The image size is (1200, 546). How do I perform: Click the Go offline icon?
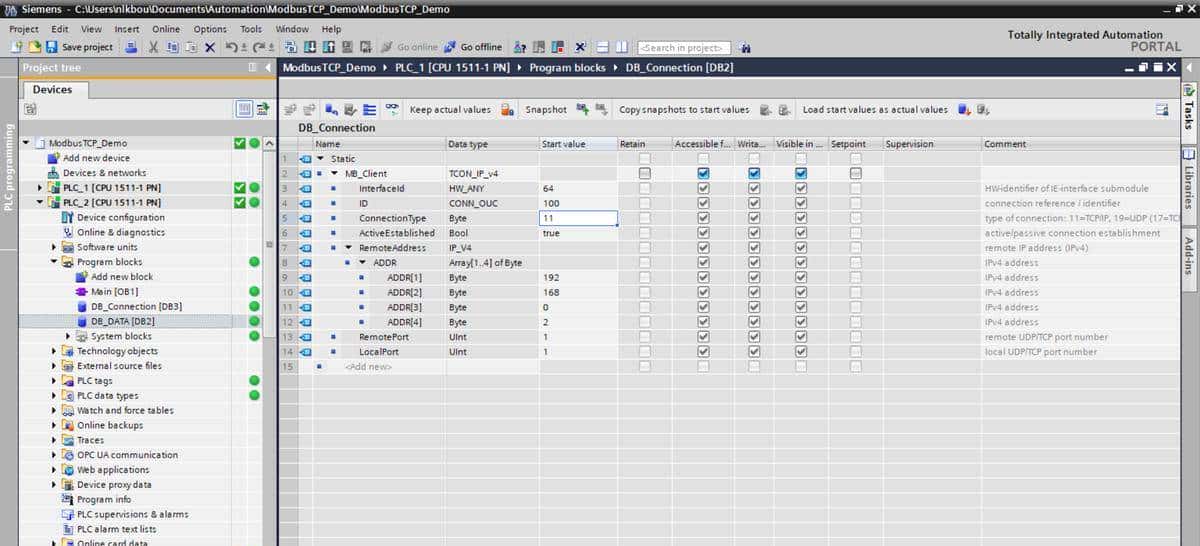coord(451,47)
